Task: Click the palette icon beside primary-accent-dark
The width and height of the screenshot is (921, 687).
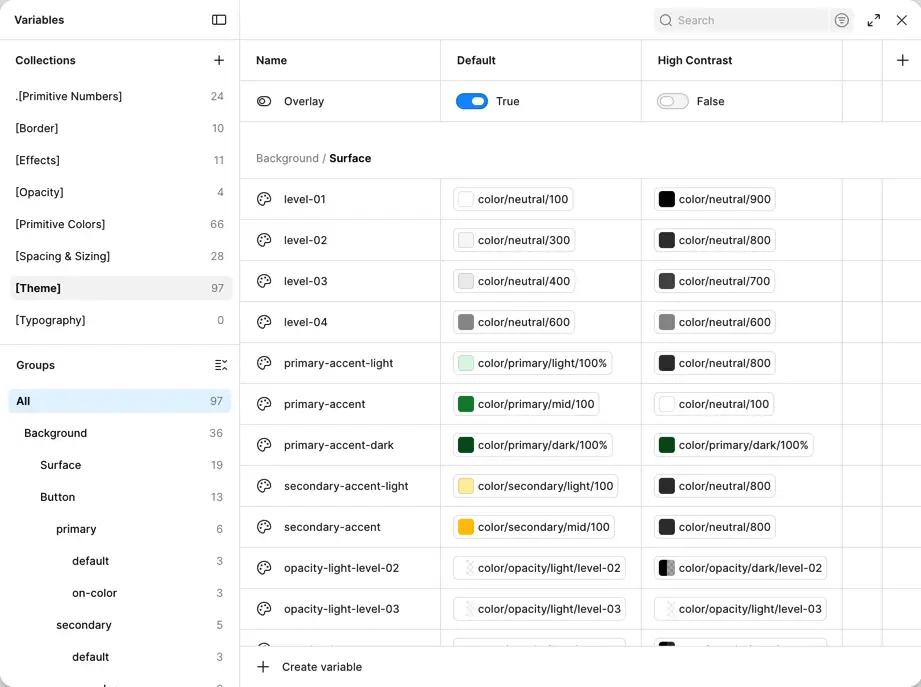Action: 264,445
